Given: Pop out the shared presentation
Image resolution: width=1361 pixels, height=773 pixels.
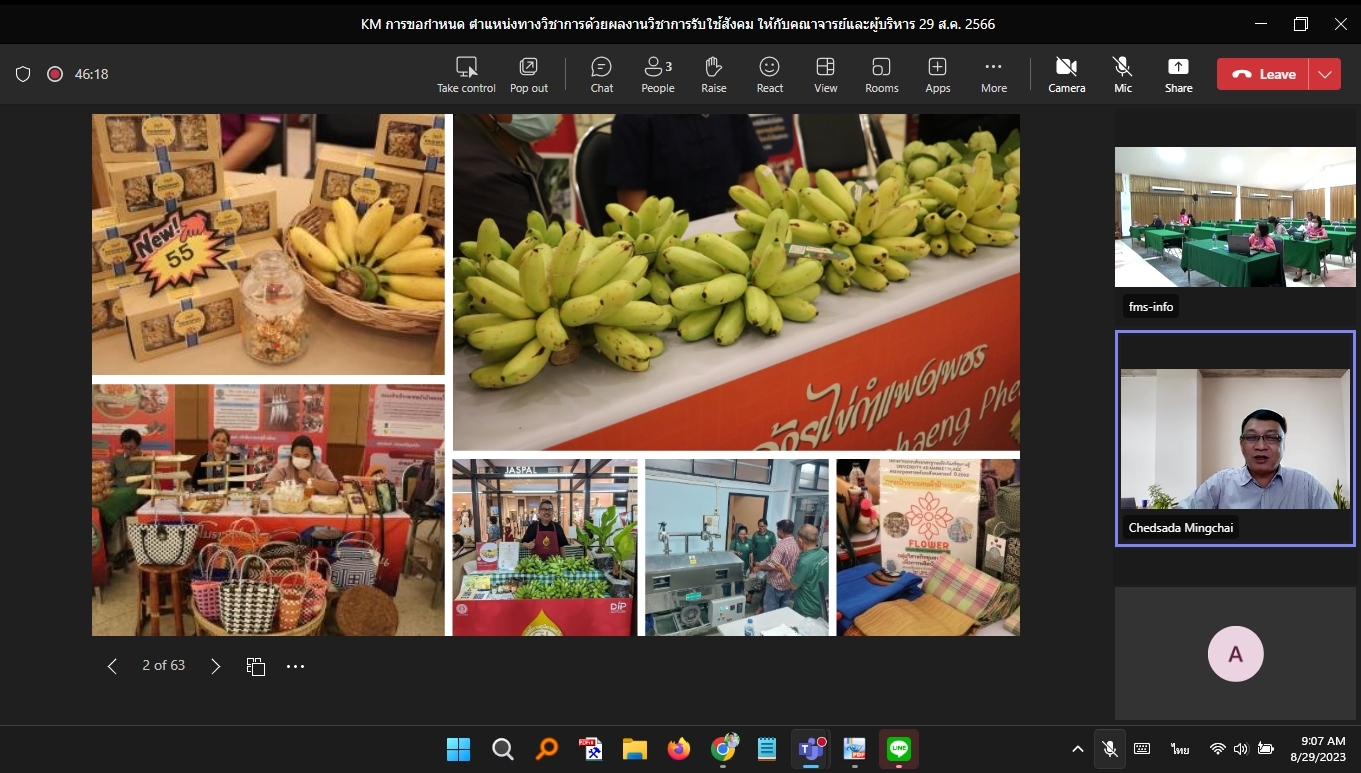Looking at the screenshot, I should [x=528, y=74].
